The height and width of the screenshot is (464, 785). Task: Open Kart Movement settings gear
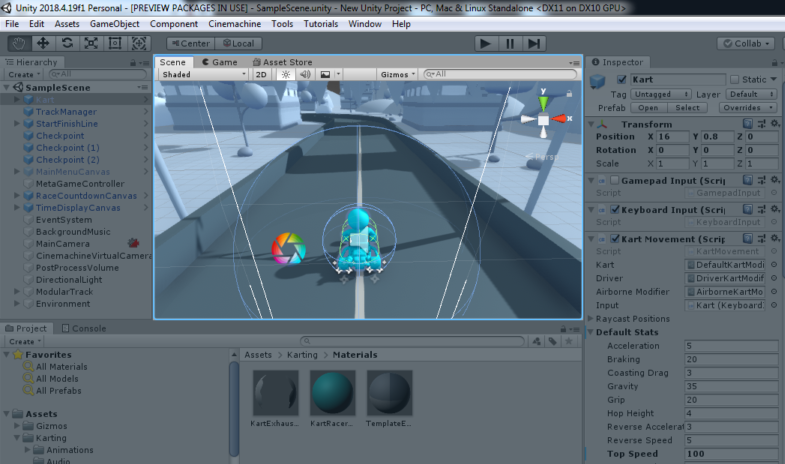(774, 239)
